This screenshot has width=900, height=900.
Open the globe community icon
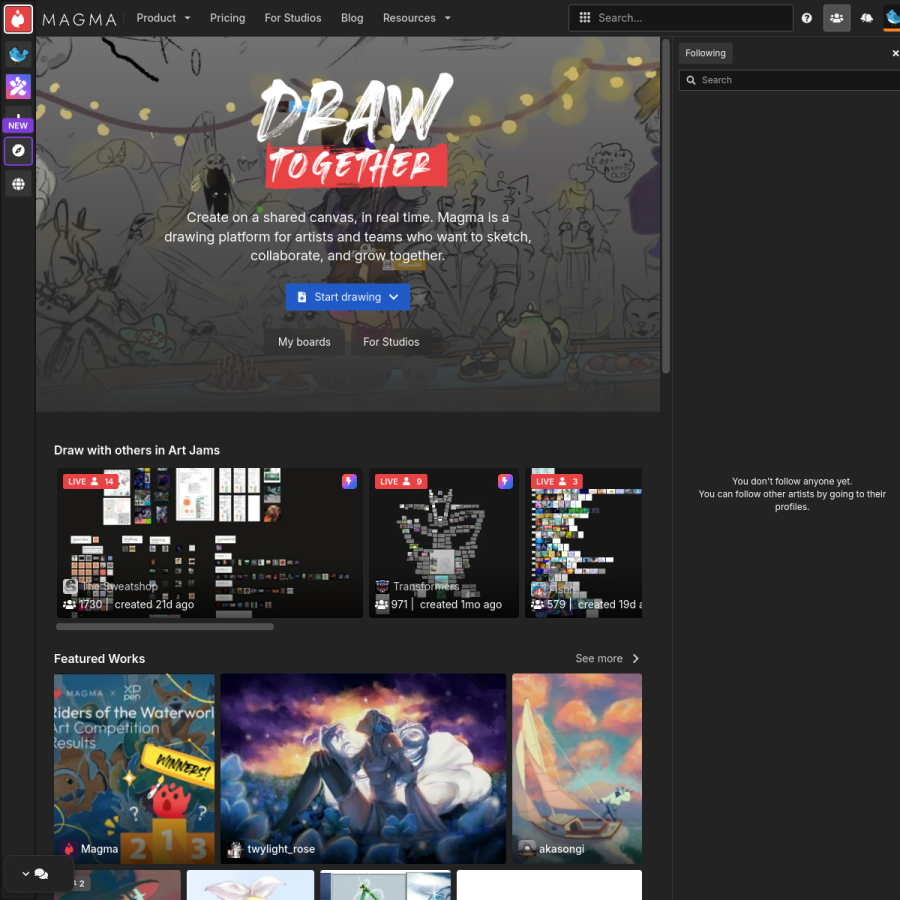(18, 184)
